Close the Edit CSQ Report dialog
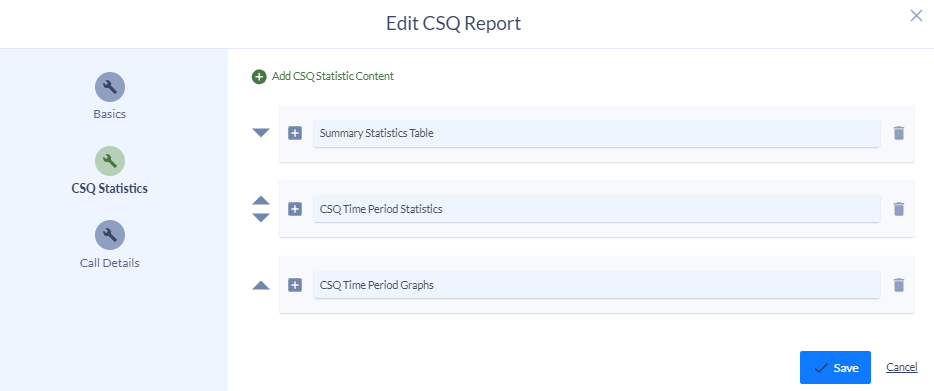 pos(916,16)
